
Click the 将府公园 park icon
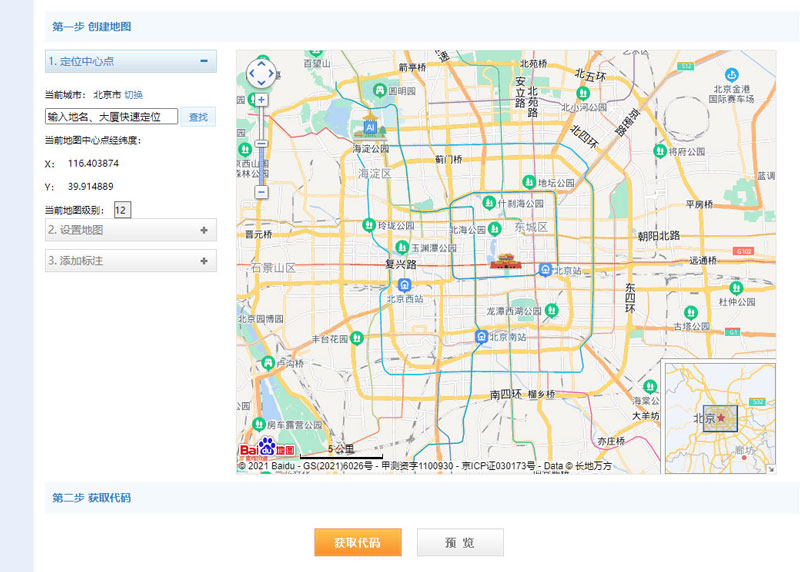click(x=660, y=151)
